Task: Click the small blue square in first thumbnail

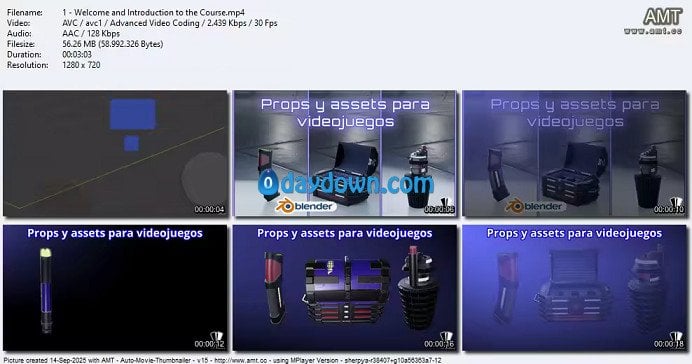Action: tap(131, 143)
